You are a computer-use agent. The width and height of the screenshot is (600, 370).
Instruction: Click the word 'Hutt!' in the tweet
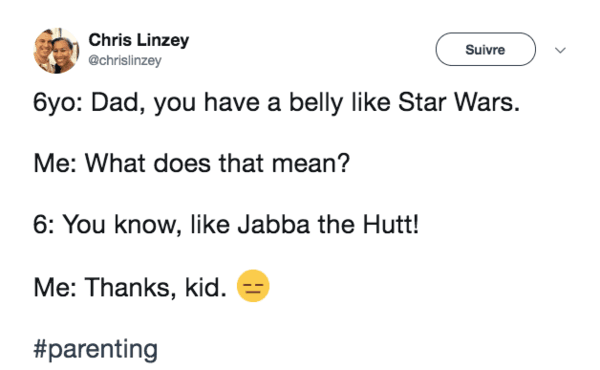[x=391, y=224]
